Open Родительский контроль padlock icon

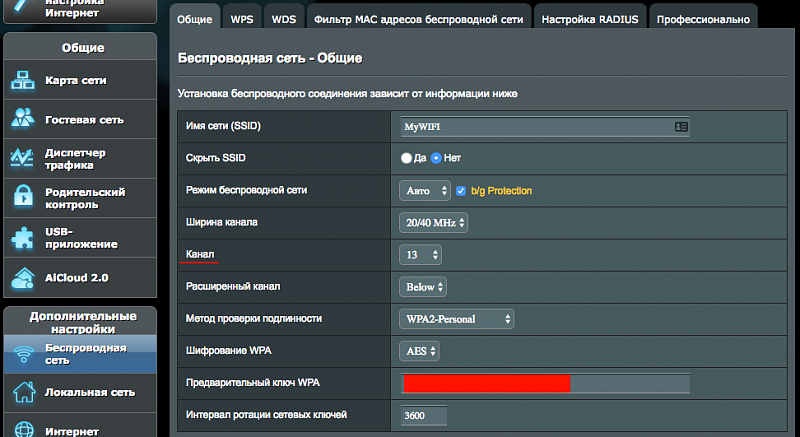coord(24,197)
